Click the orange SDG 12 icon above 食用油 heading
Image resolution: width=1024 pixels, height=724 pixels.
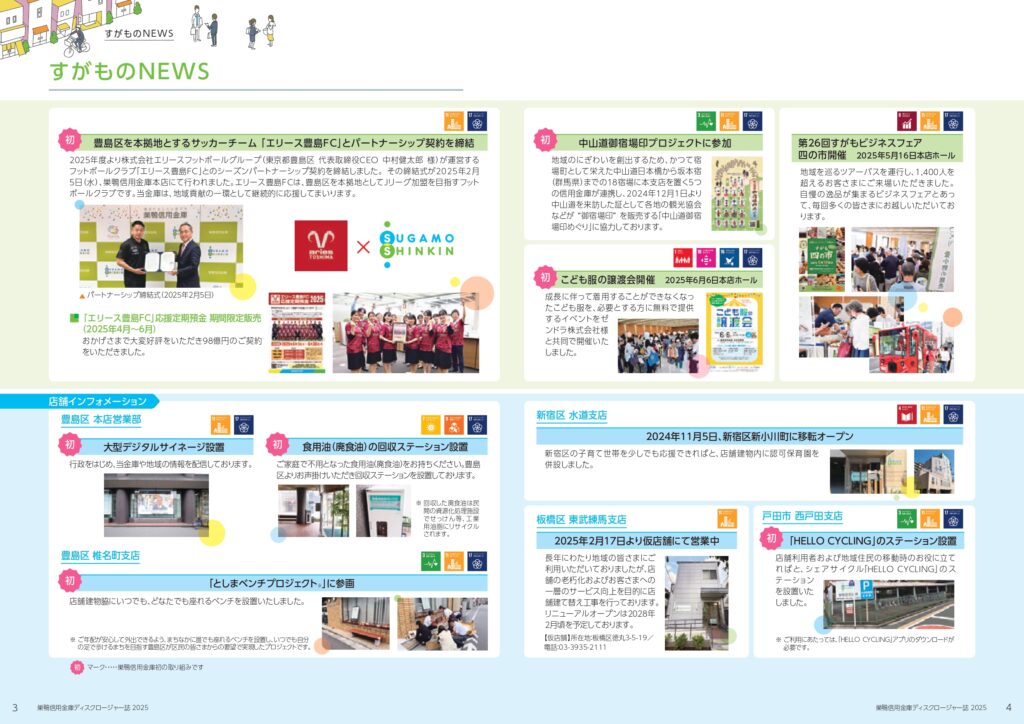coord(454,425)
